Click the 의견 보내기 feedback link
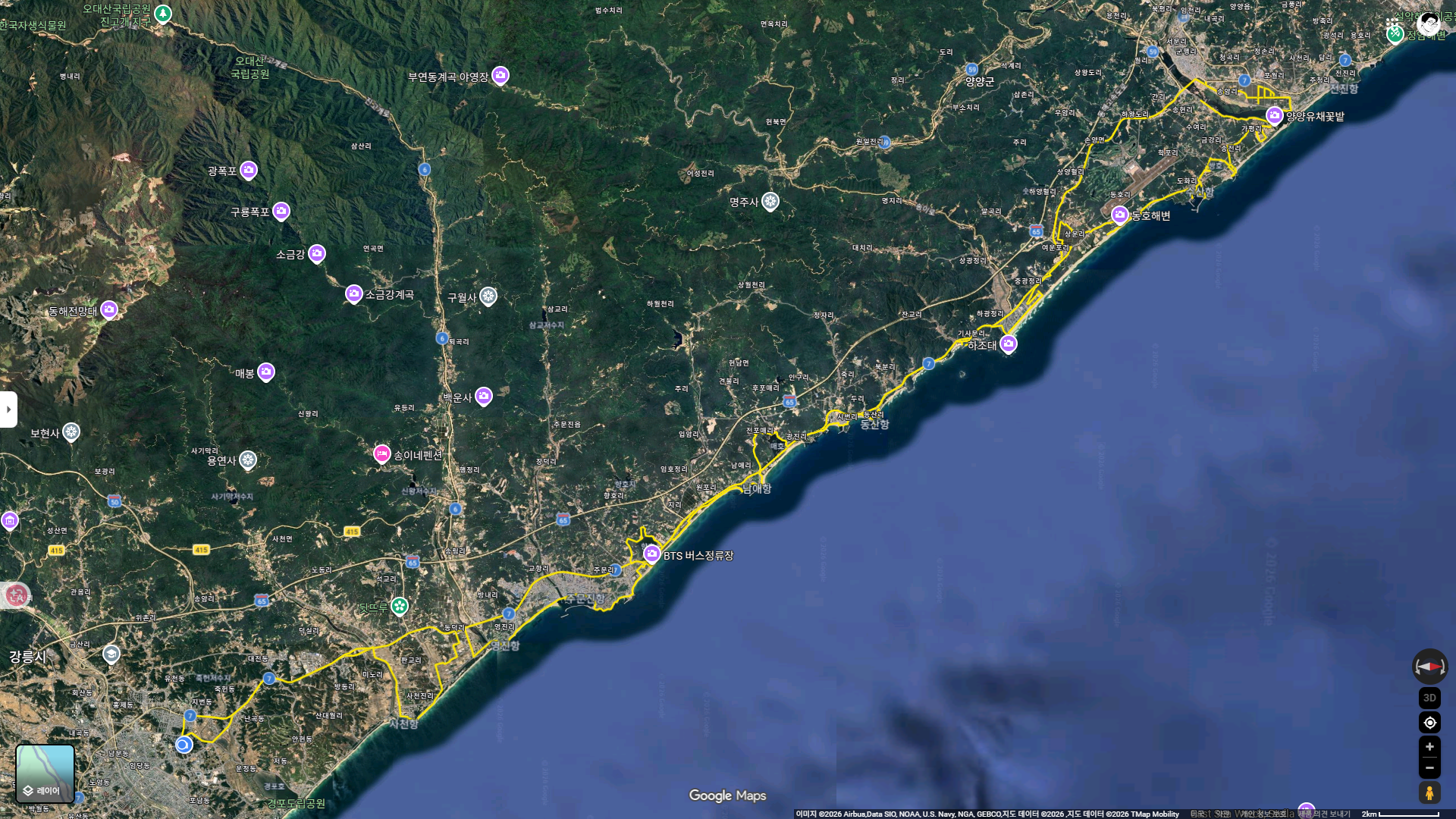Image resolution: width=1456 pixels, height=819 pixels. (1332, 814)
